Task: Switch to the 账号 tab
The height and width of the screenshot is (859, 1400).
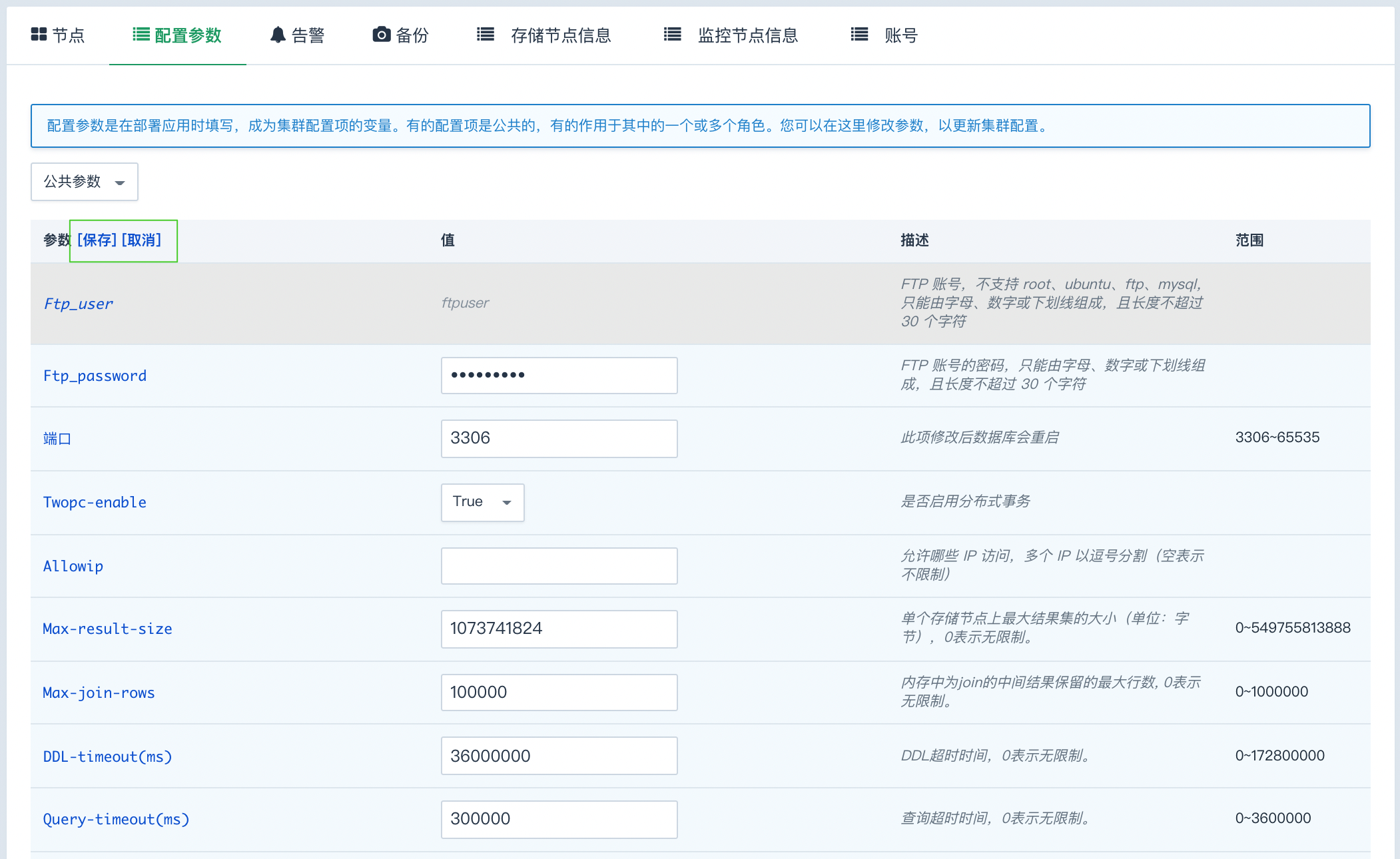Action: [884, 35]
